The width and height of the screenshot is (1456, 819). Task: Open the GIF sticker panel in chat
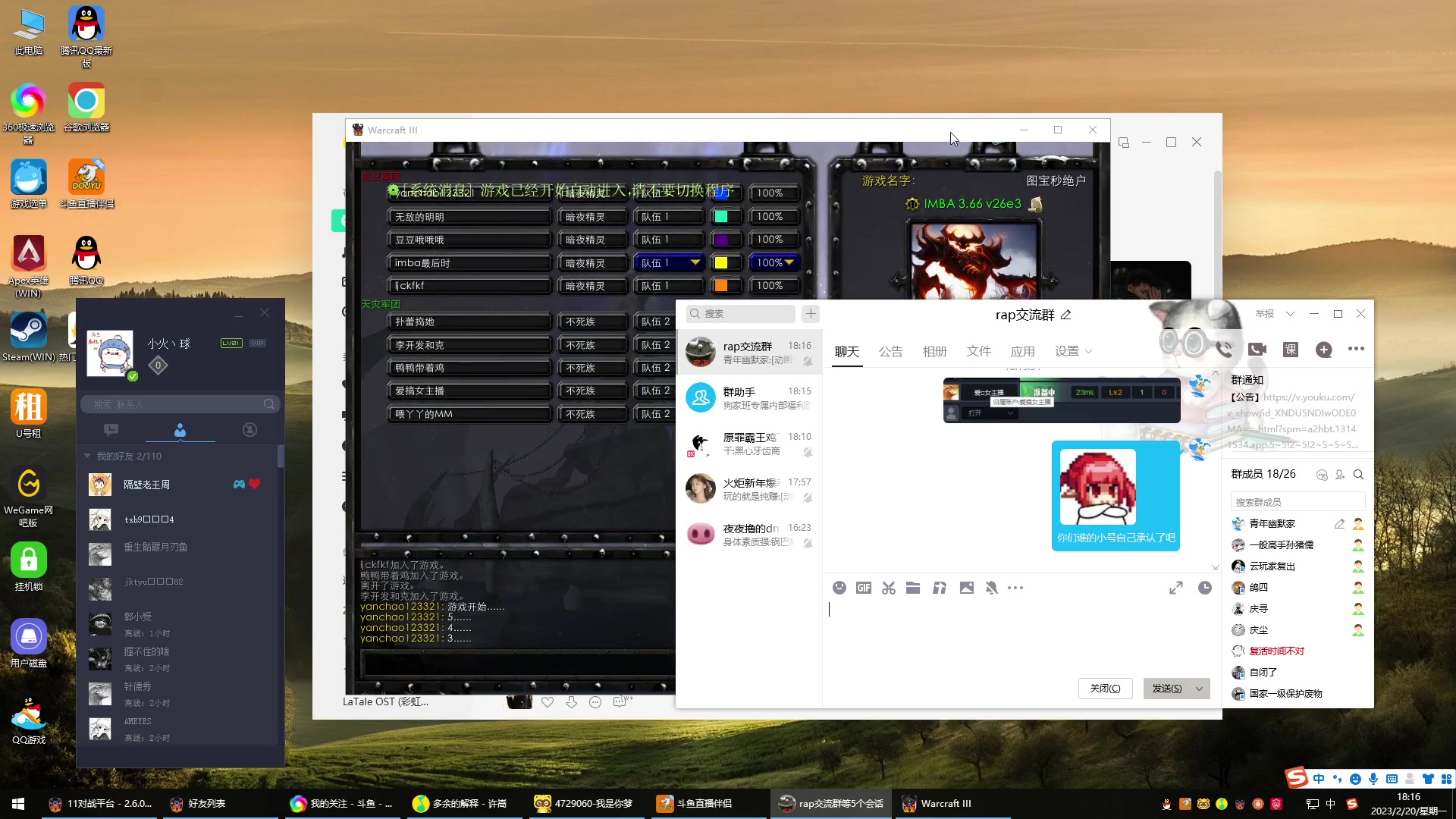pyautogui.click(x=864, y=588)
